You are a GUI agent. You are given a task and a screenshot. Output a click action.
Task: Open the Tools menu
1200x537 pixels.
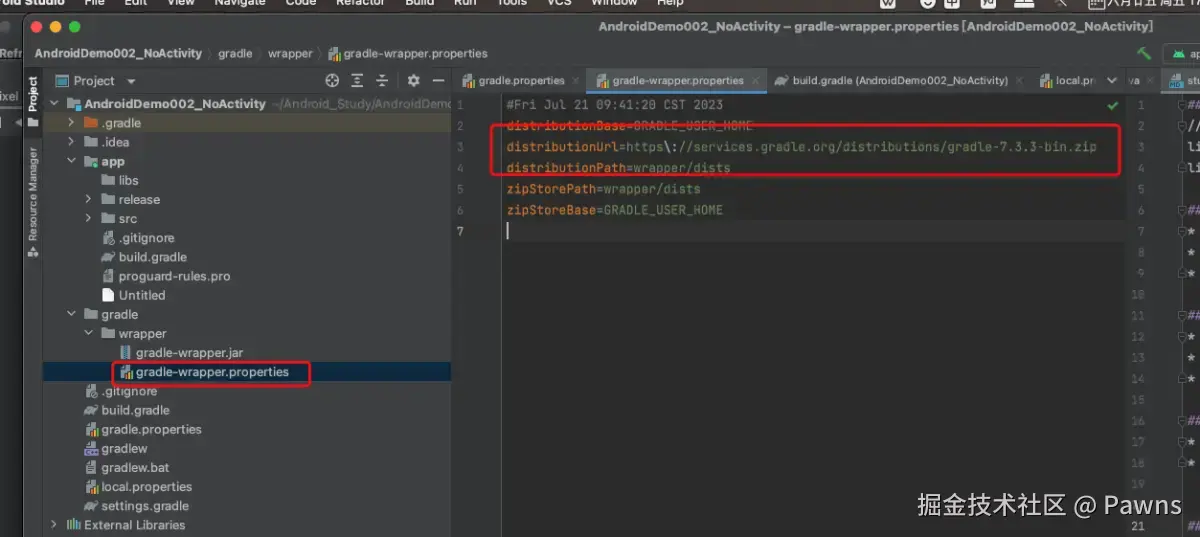[x=511, y=3]
